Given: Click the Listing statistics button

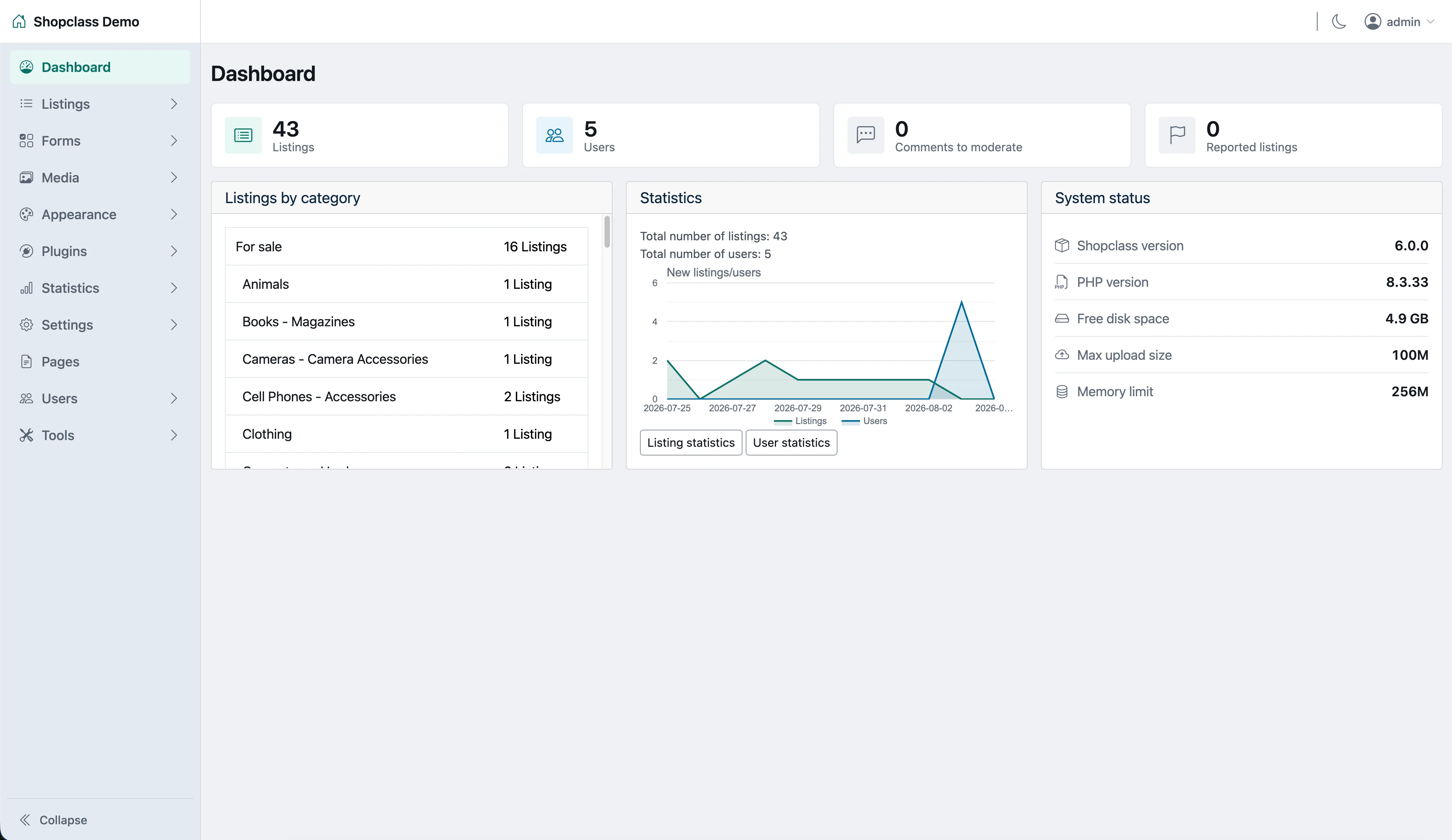Looking at the screenshot, I should pos(691,442).
